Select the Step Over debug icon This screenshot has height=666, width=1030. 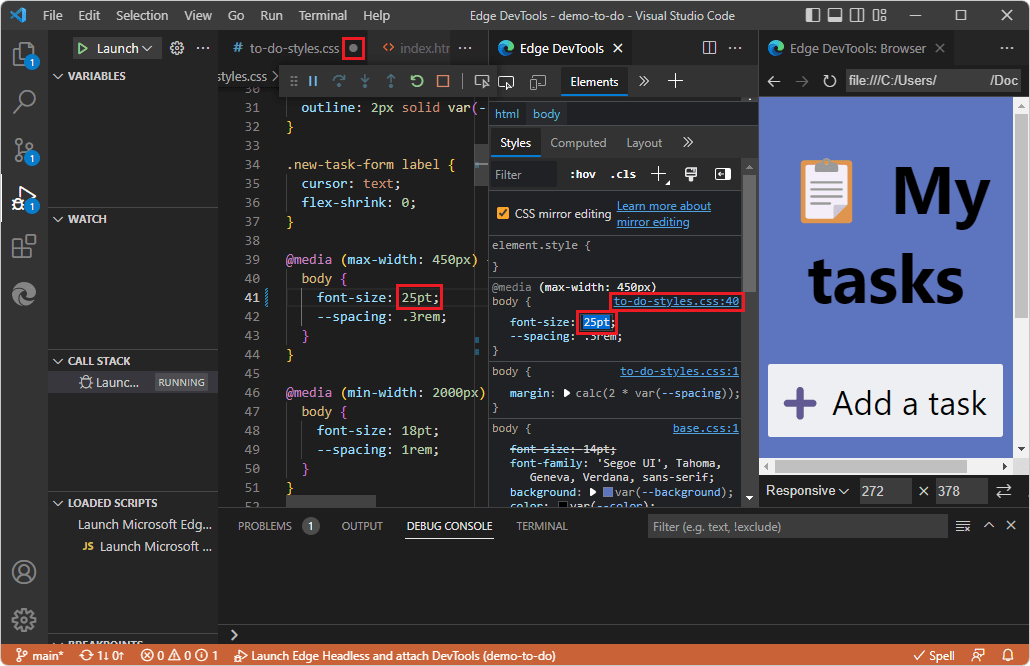tap(339, 81)
